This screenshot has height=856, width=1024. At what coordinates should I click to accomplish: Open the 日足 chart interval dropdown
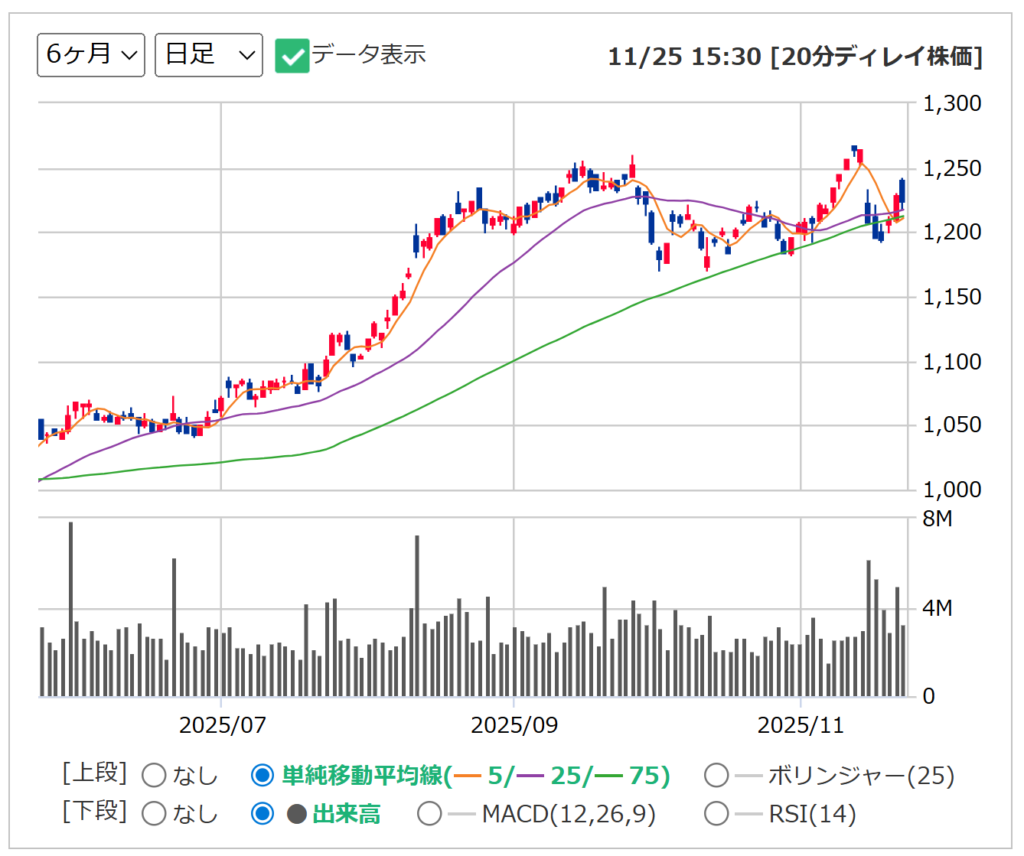[207, 55]
